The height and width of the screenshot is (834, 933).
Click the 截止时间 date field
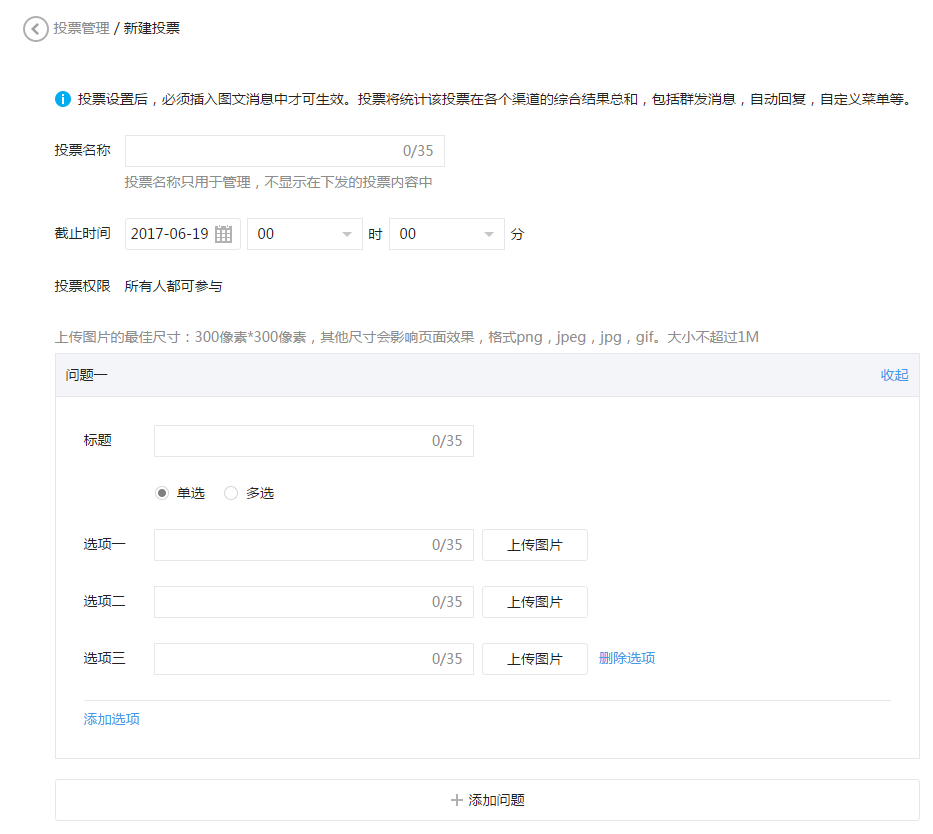[170, 234]
